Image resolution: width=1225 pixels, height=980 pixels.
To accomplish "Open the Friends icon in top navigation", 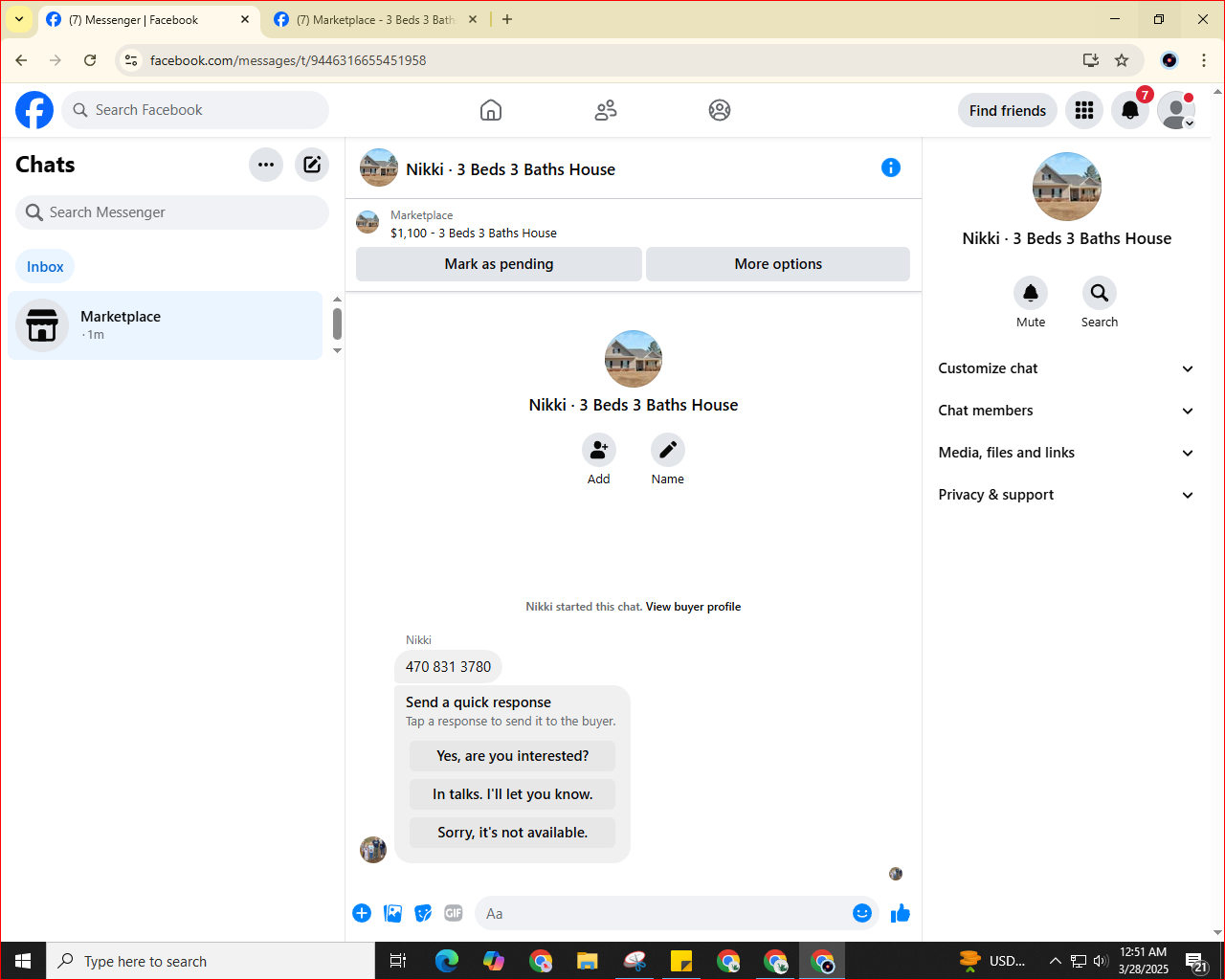I will coord(606,110).
